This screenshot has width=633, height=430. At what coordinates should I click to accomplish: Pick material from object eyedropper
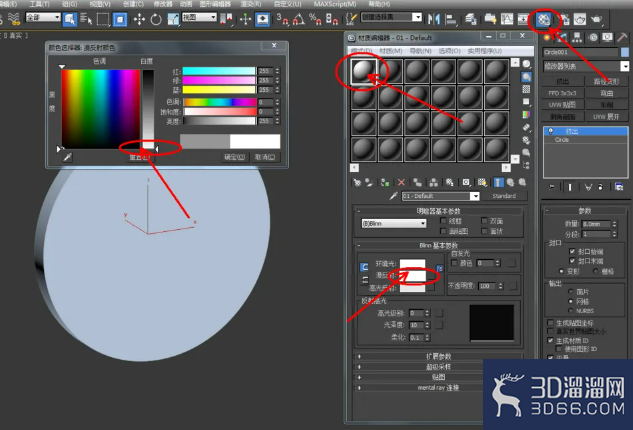pyautogui.click(x=393, y=196)
